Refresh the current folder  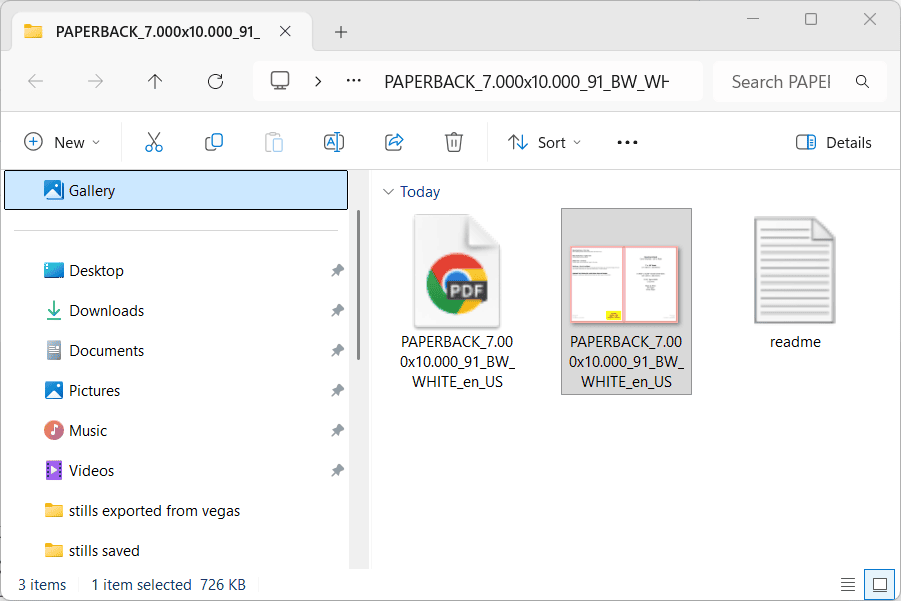pyautogui.click(x=215, y=82)
